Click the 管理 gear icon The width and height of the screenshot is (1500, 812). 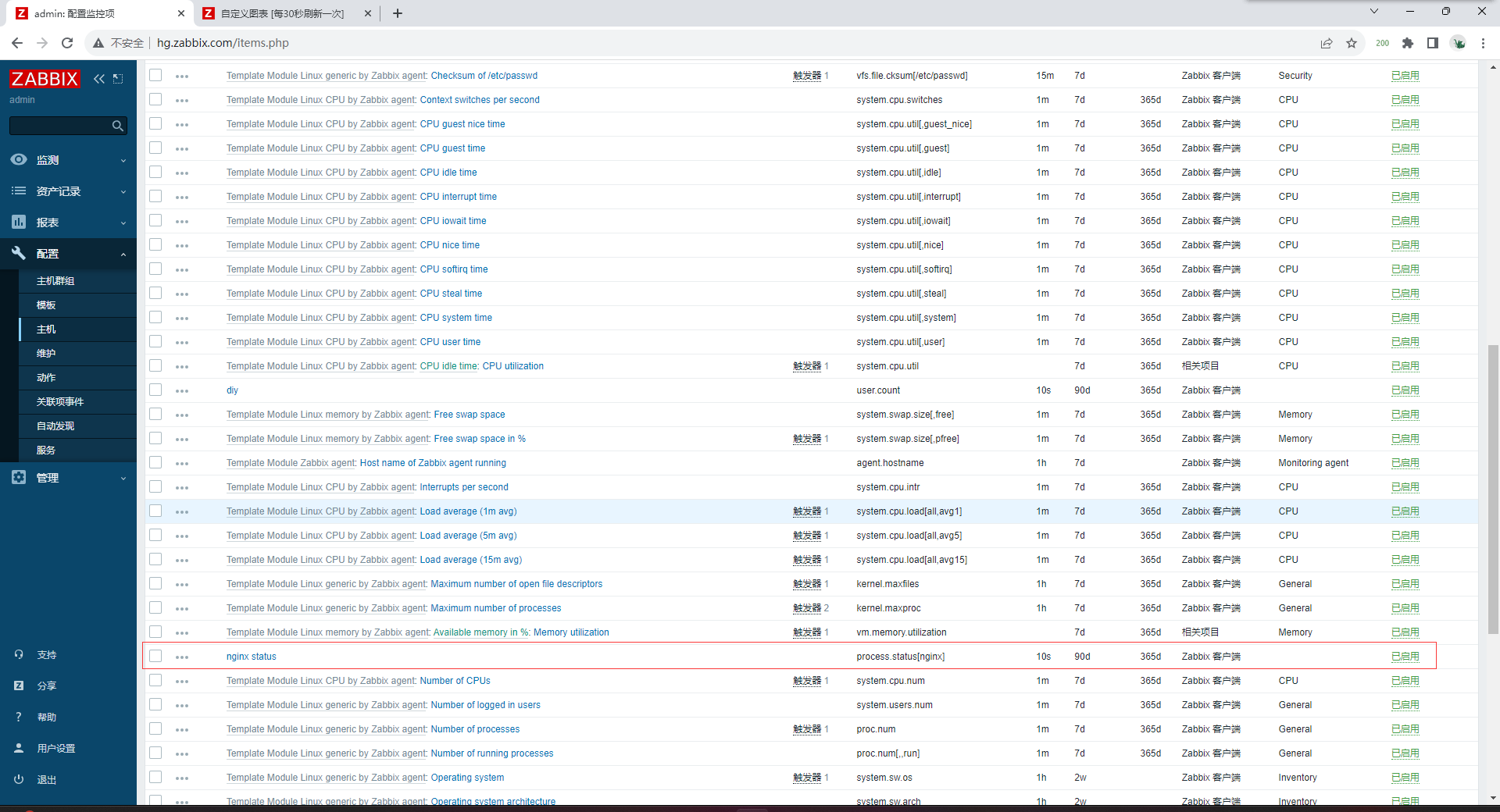pos(19,477)
